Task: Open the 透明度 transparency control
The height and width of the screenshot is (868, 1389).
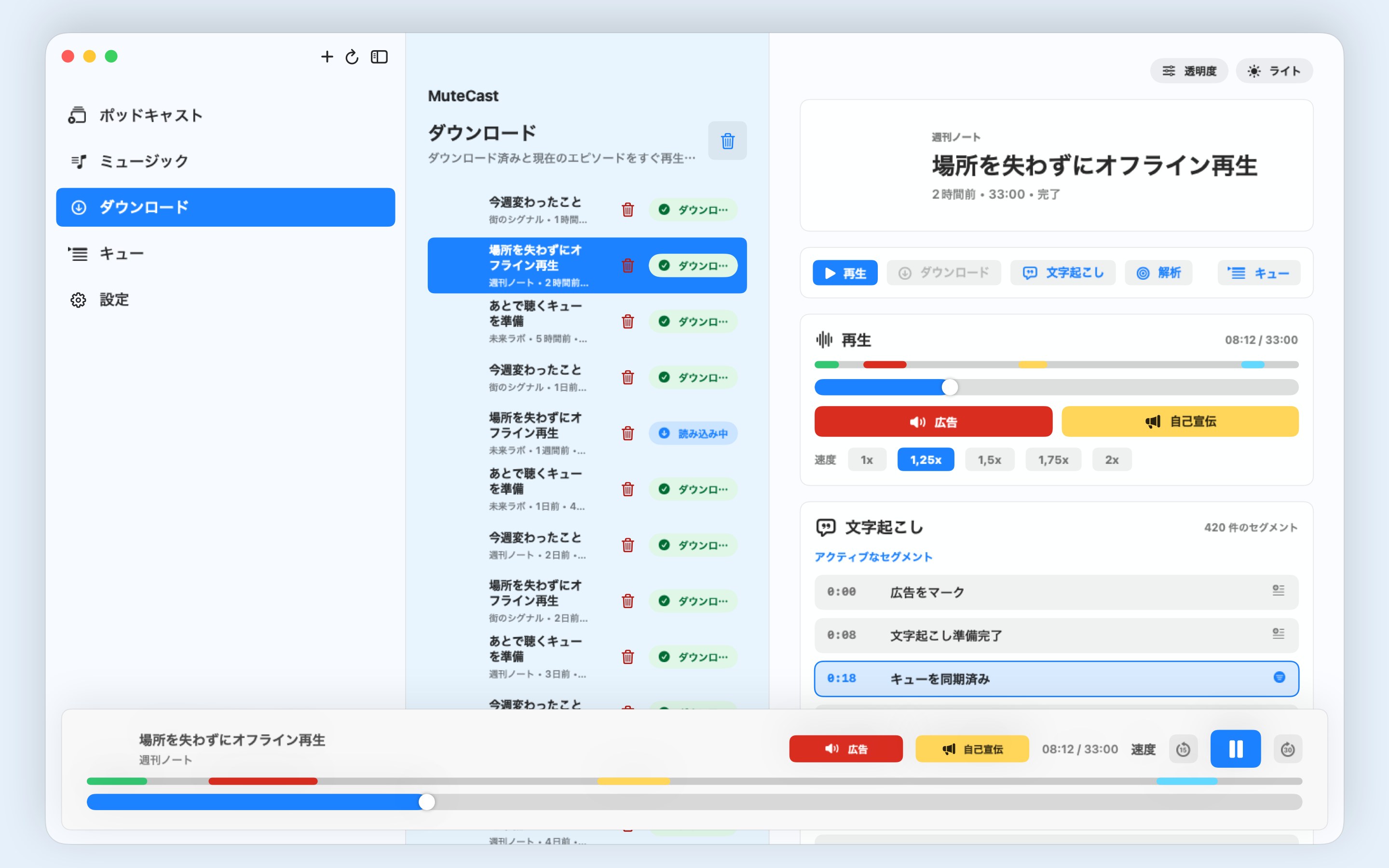Action: point(1189,70)
